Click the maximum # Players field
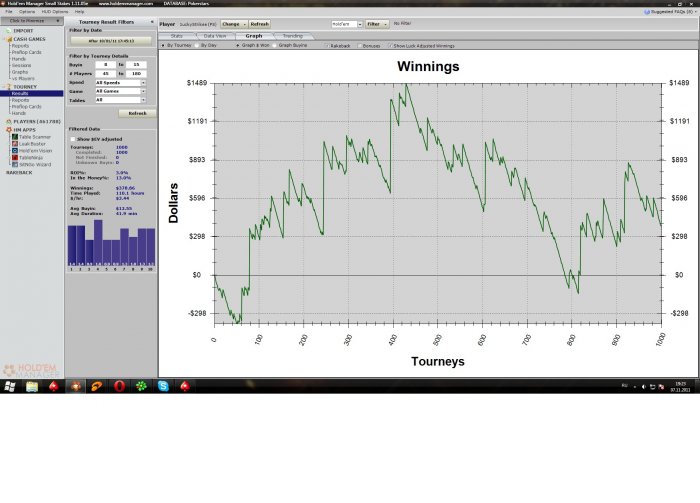 136,74
